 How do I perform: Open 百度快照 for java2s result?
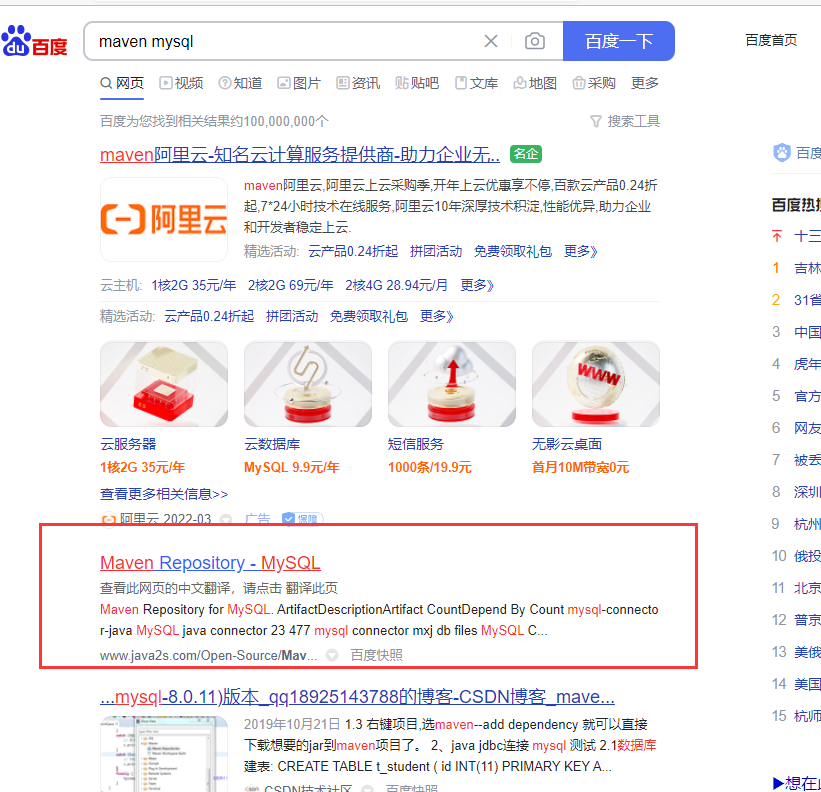[x=376, y=655]
